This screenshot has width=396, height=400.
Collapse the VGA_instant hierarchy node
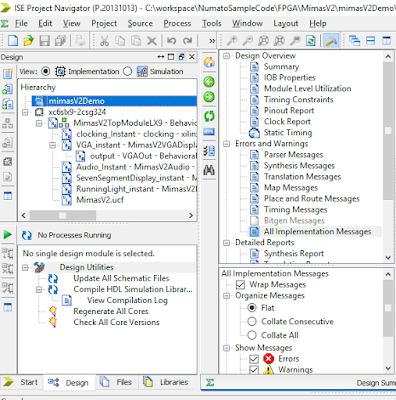tap(52, 145)
